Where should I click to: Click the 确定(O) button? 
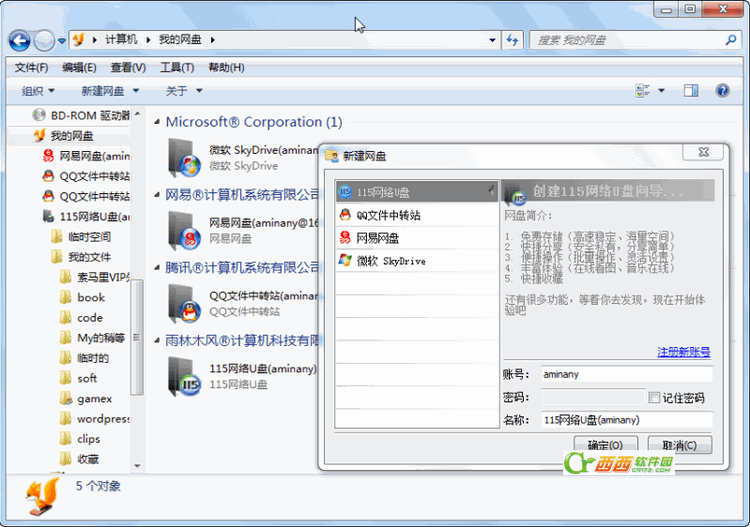605,445
